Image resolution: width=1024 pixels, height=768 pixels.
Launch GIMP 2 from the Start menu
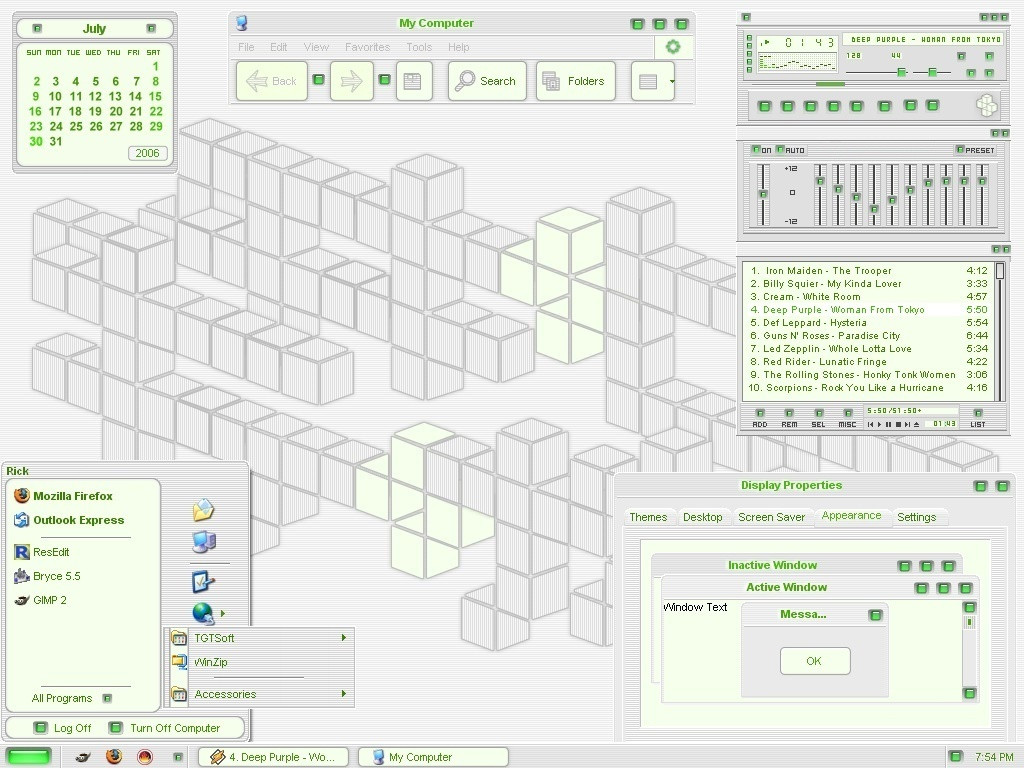click(x=40, y=600)
